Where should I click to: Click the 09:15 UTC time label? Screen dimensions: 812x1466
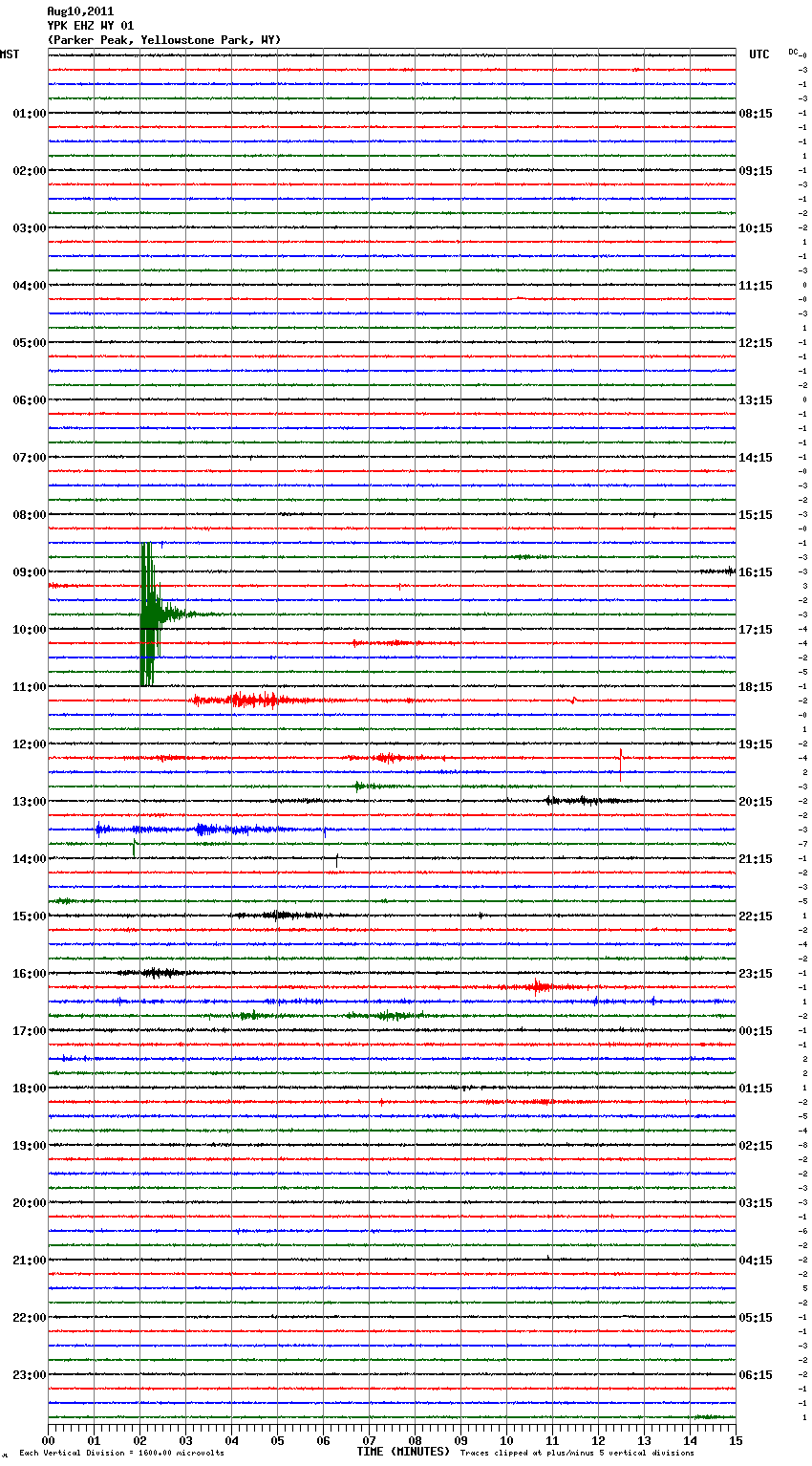click(756, 171)
